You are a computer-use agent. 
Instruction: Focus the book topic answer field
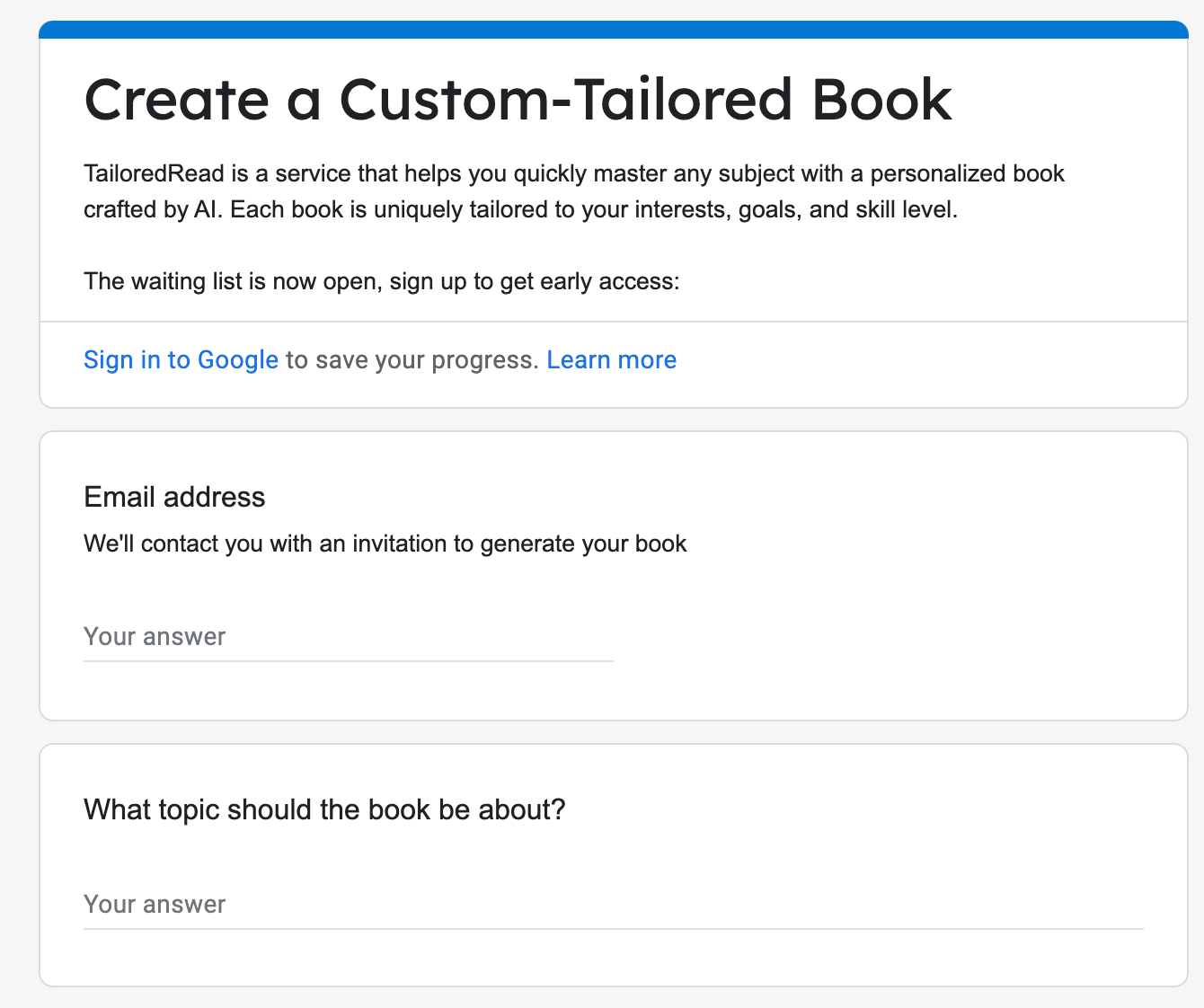click(614, 905)
